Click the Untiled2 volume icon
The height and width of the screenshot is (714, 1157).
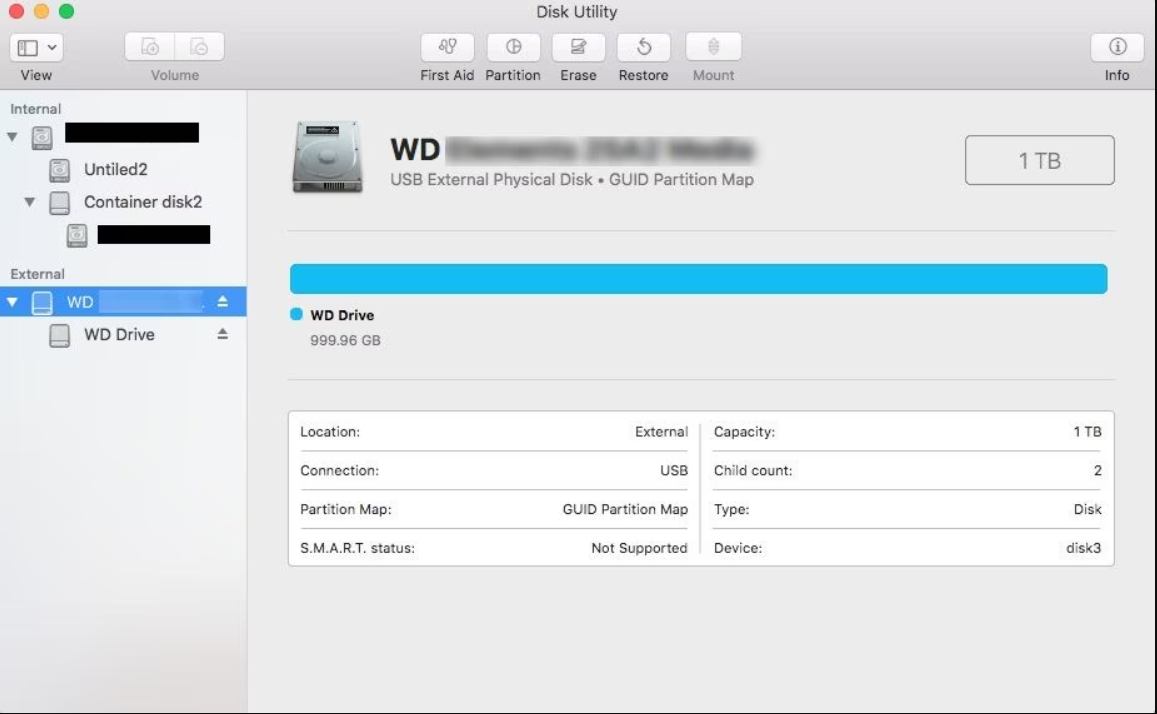click(60, 170)
